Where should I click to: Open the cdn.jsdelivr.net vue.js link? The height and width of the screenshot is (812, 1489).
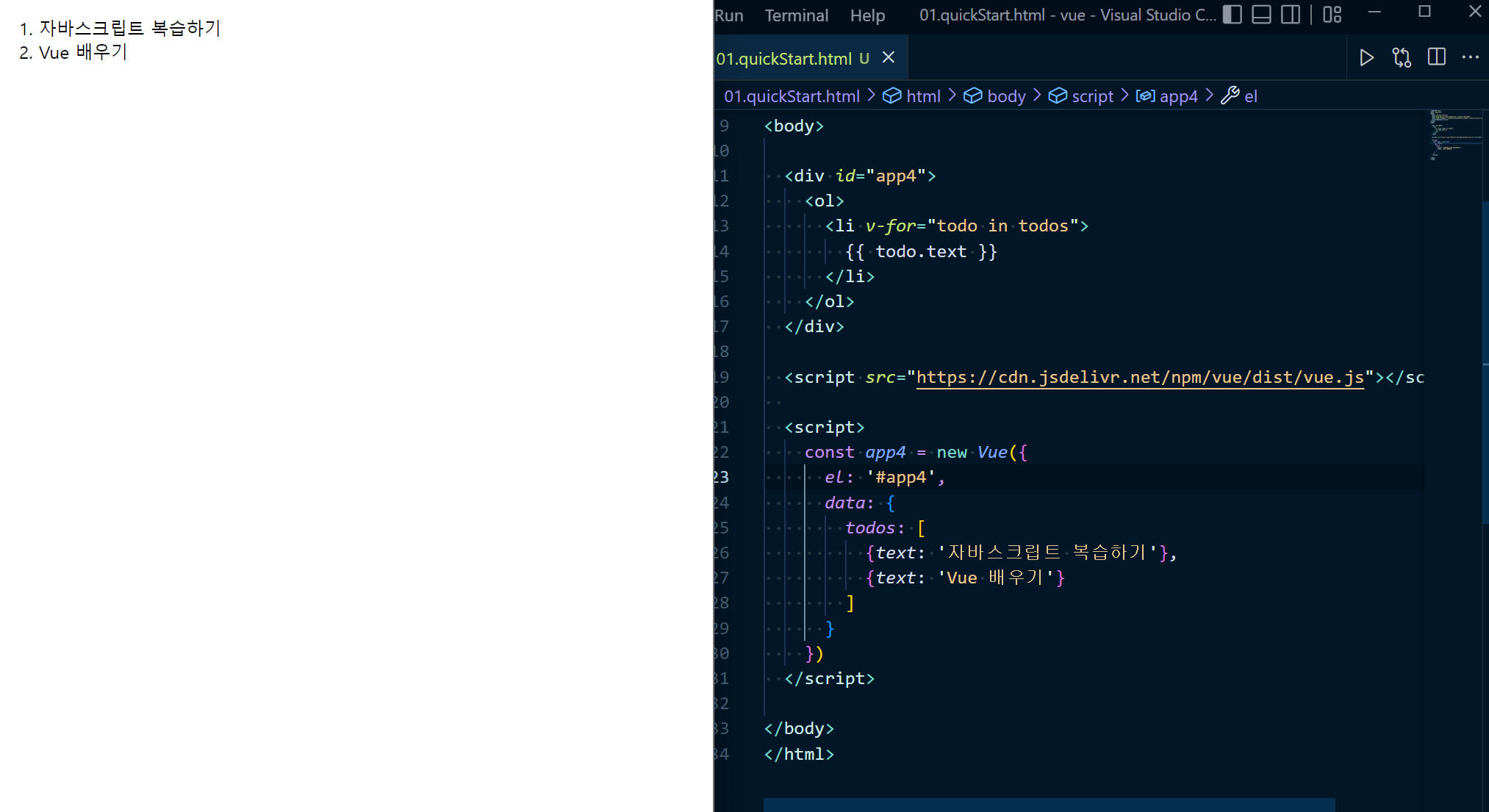pyautogui.click(x=1139, y=378)
